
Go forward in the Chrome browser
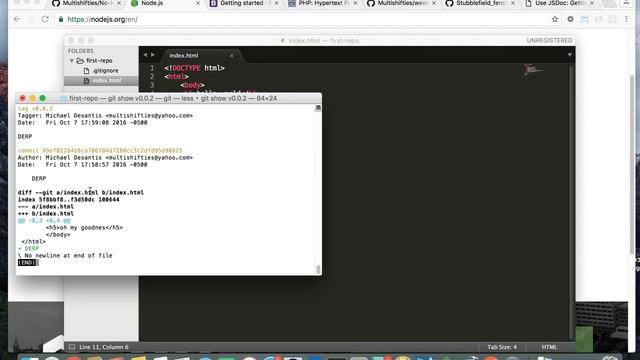tap(31, 19)
